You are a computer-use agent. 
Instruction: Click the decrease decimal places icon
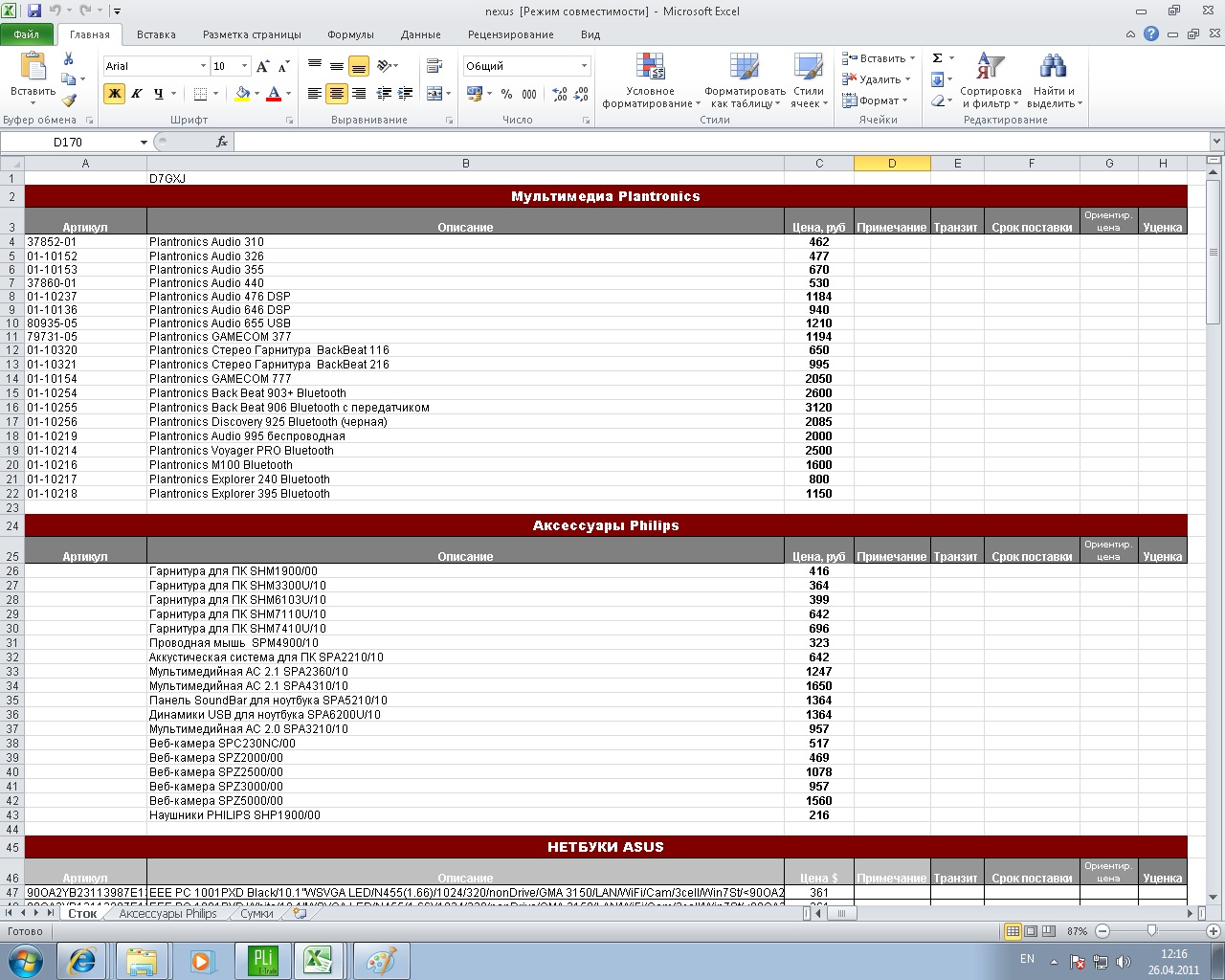coord(582,94)
